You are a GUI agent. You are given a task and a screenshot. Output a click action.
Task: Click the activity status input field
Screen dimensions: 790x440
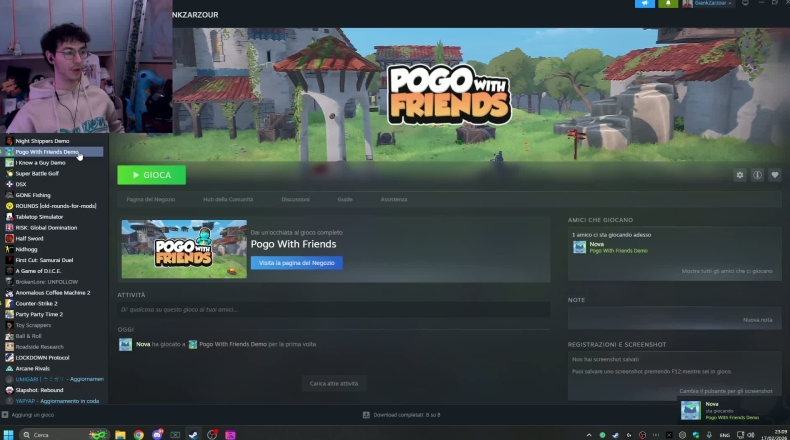click(333, 310)
